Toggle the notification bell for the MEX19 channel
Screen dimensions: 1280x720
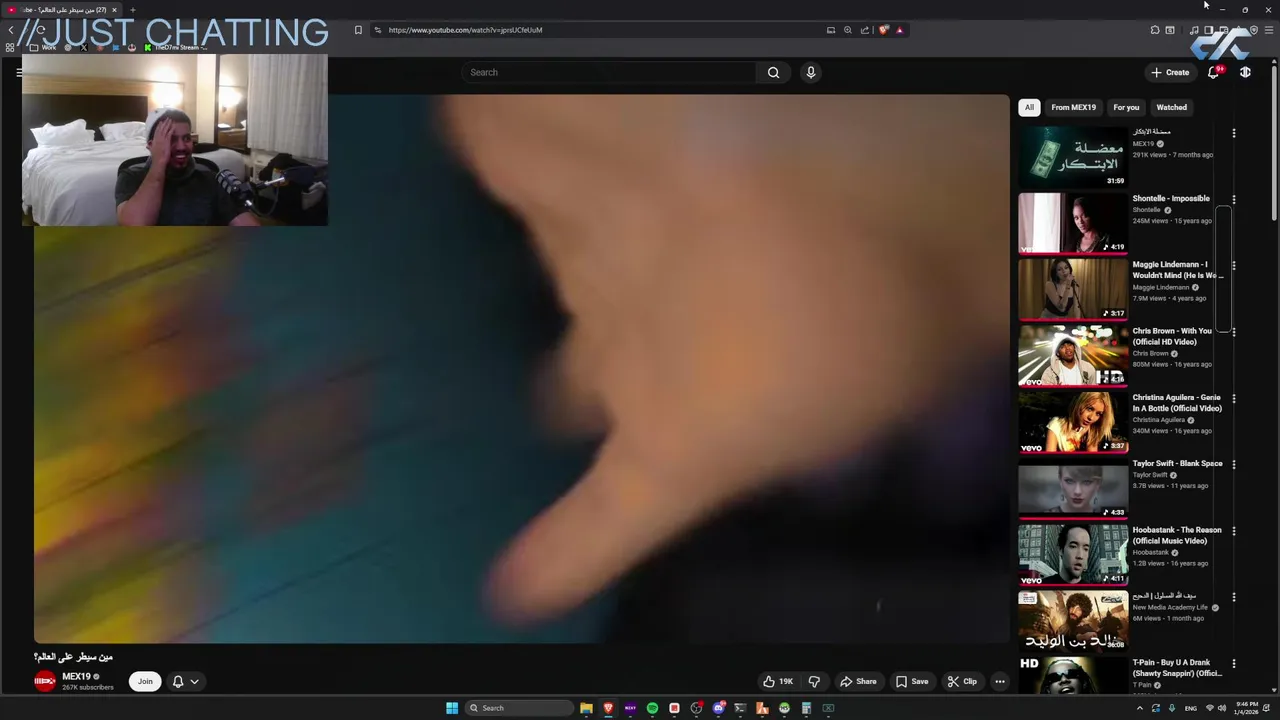point(178,681)
